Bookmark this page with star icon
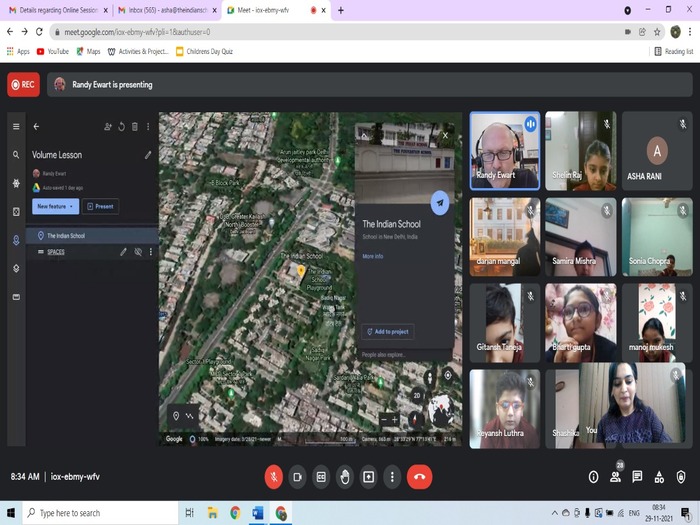Viewport: 700px width, 525px height. click(x=657, y=32)
